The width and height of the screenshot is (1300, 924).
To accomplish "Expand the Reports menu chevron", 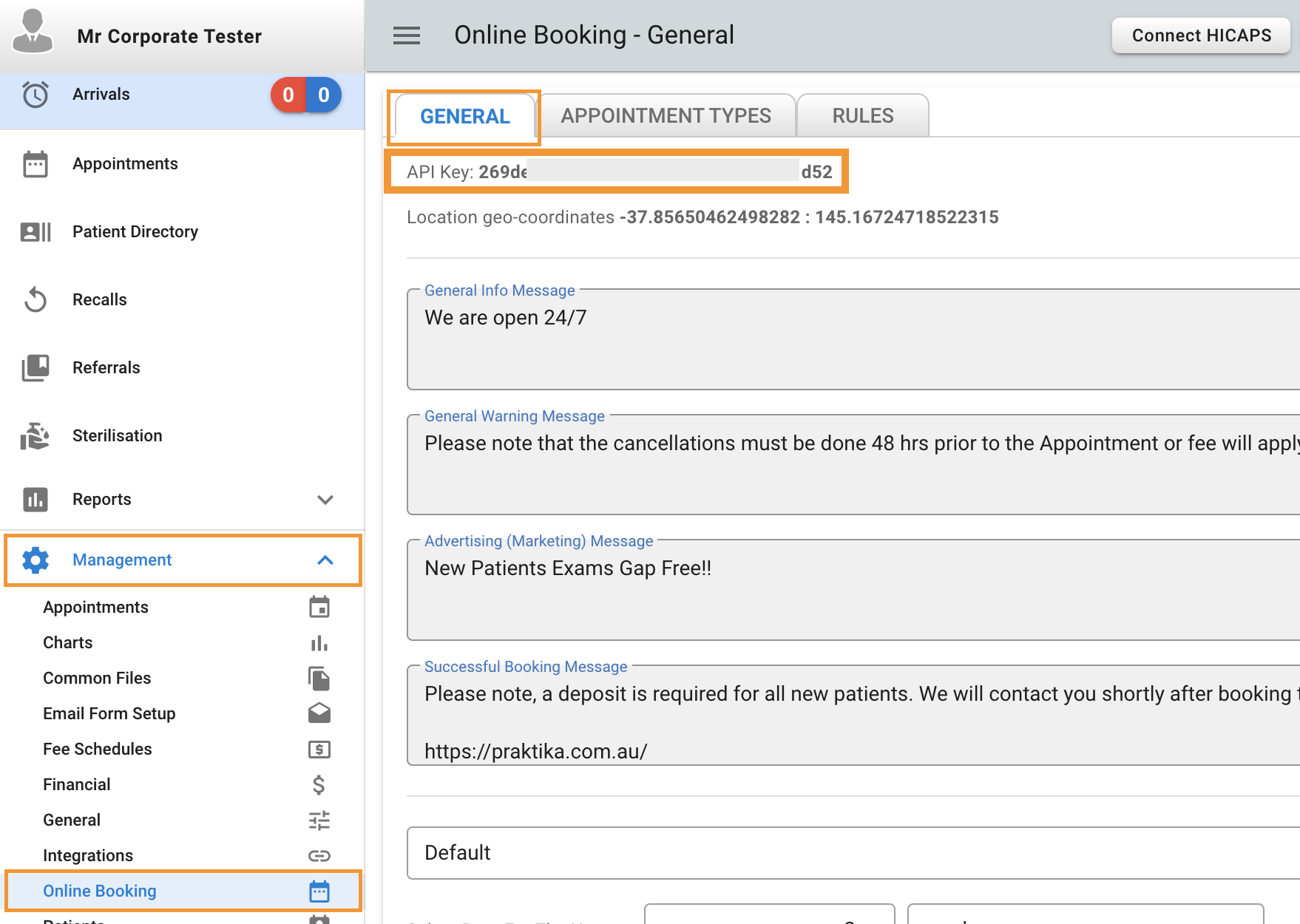I will click(325, 500).
